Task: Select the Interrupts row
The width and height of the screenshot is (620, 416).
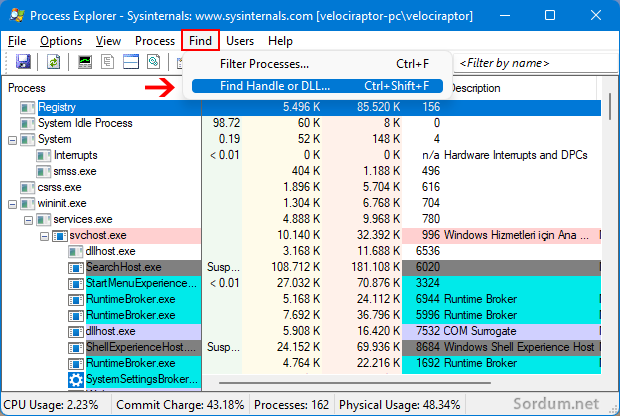Action: [x=76, y=155]
